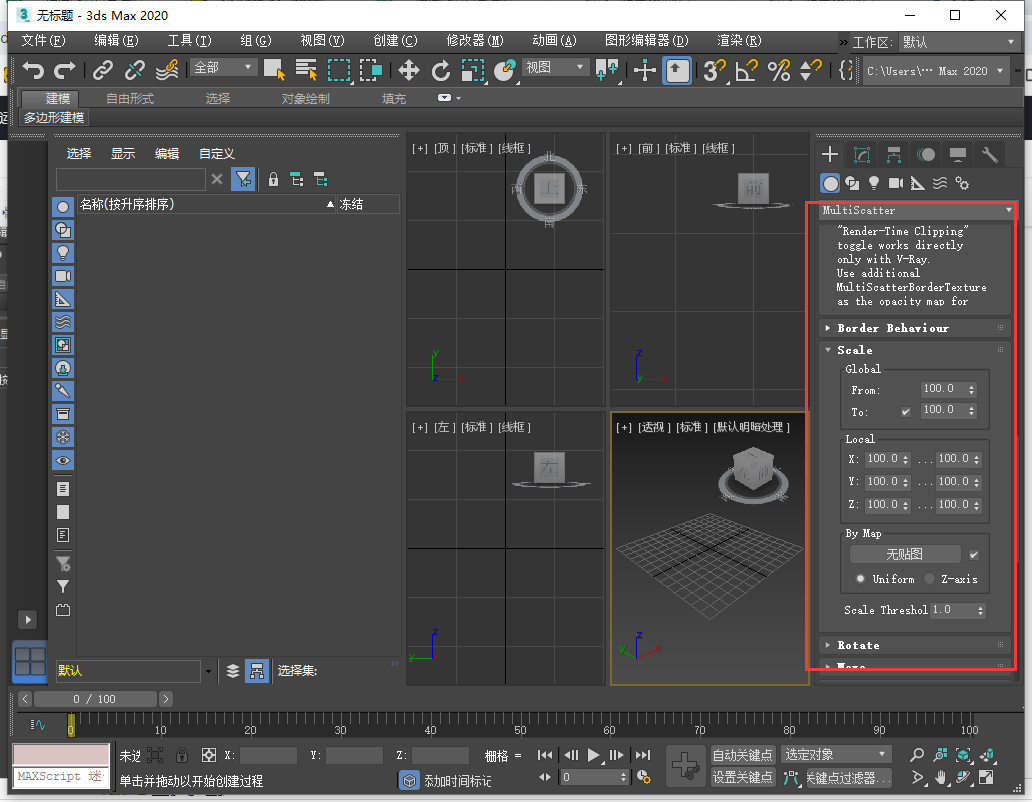The width and height of the screenshot is (1032, 802).
Task: Open selection filter 全部 dropdown
Action: pyautogui.click(x=223, y=68)
